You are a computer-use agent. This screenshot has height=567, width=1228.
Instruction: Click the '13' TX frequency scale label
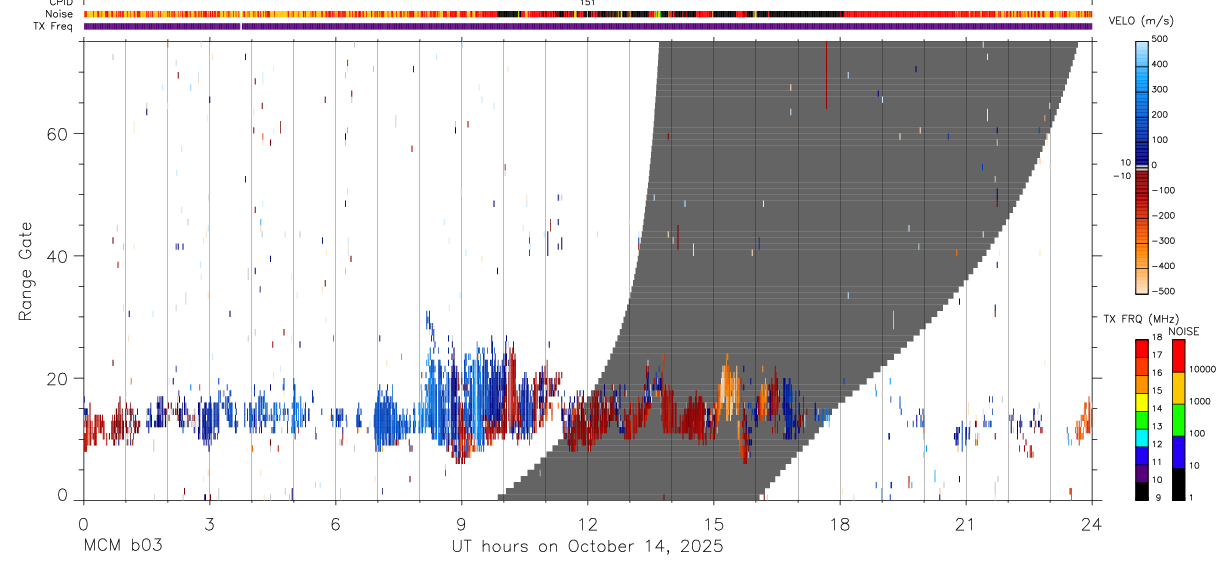[x=1158, y=426]
